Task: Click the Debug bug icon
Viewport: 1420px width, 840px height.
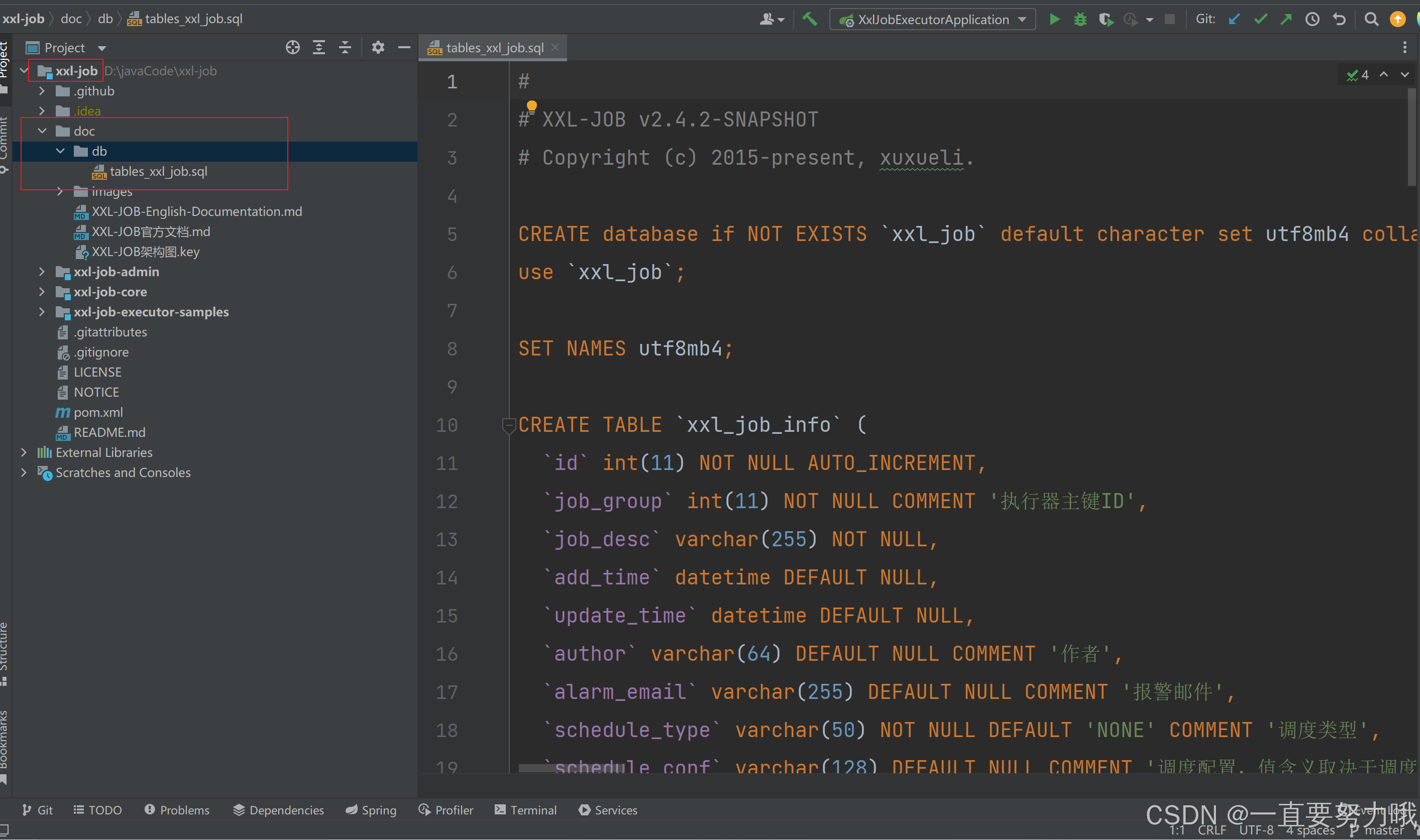Action: point(1080,19)
